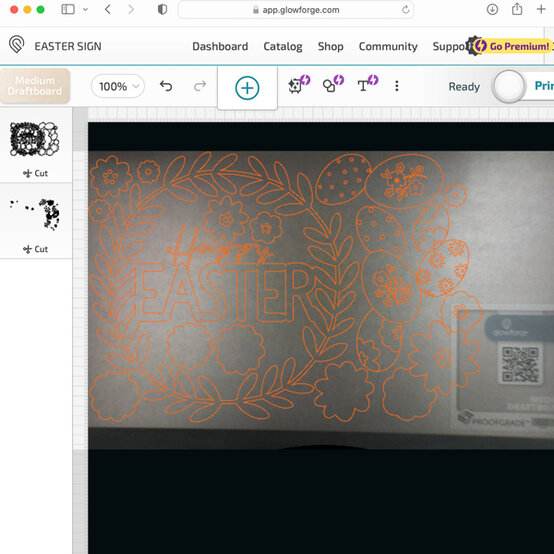Open the Community menu item
The width and height of the screenshot is (554, 554).
pyautogui.click(x=388, y=46)
